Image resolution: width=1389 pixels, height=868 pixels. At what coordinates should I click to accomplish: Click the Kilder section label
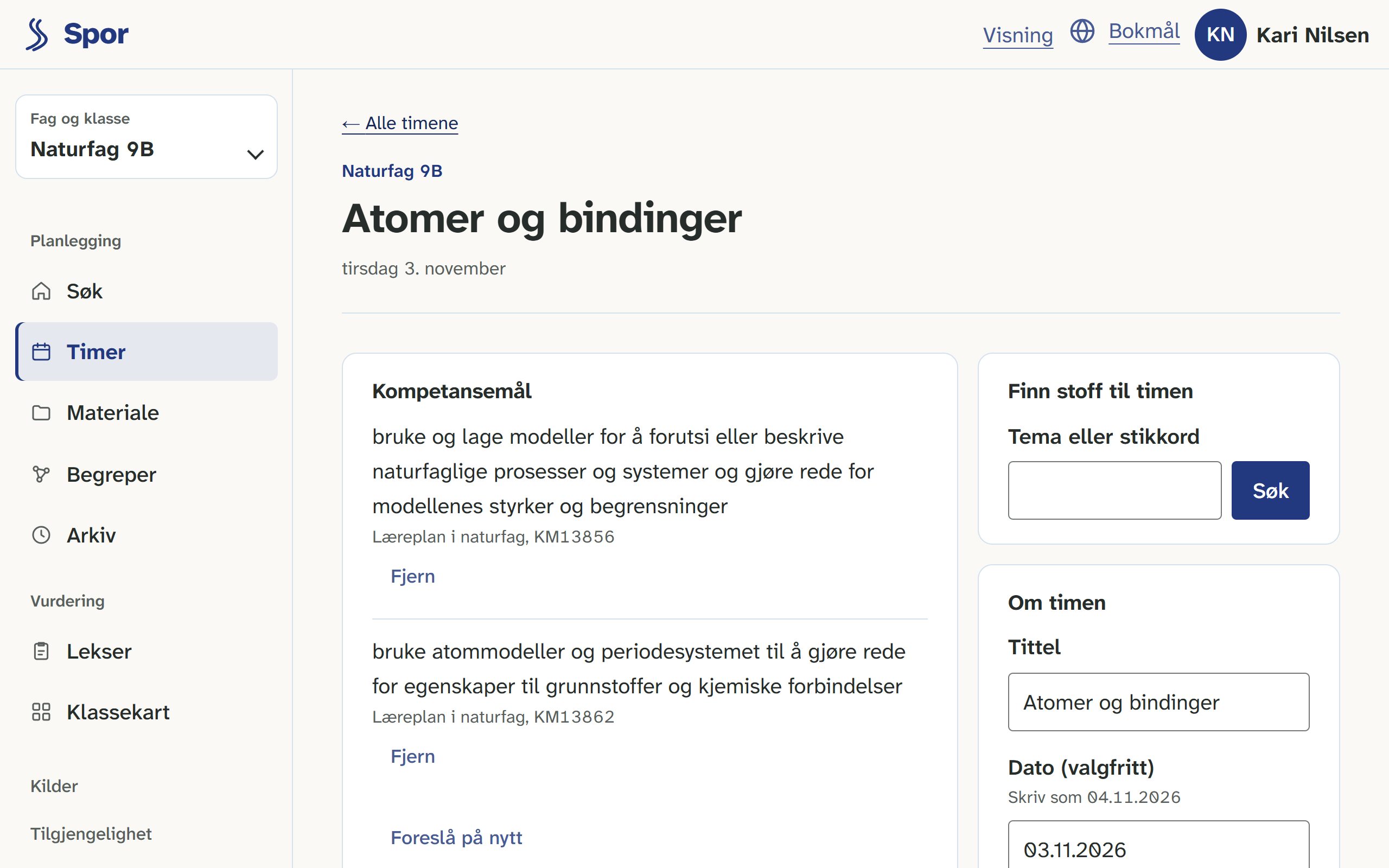click(x=54, y=786)
